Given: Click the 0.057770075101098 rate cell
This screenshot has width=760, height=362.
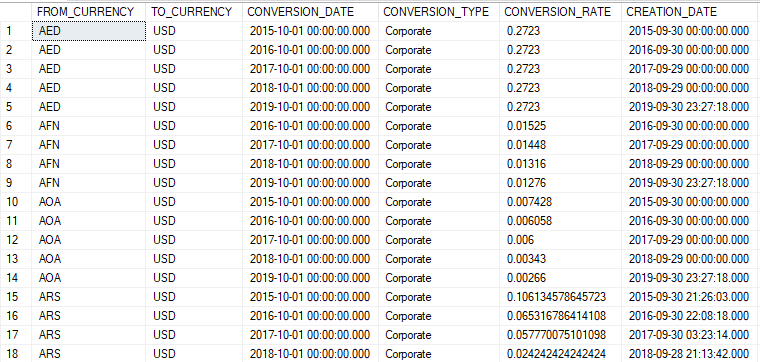Looking at the screenshot, I should point(561,335).
